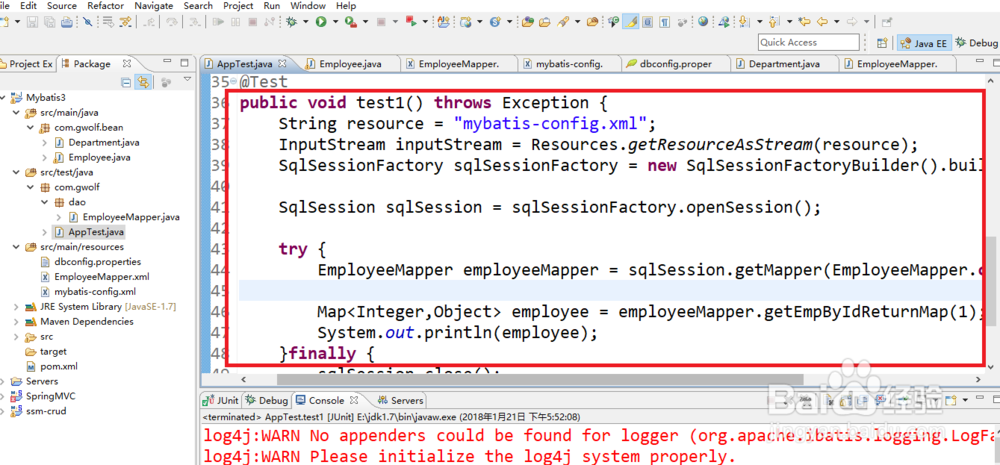Open the Back history dropdown arrow
The image size is (1000, 465).
point(837,22)
